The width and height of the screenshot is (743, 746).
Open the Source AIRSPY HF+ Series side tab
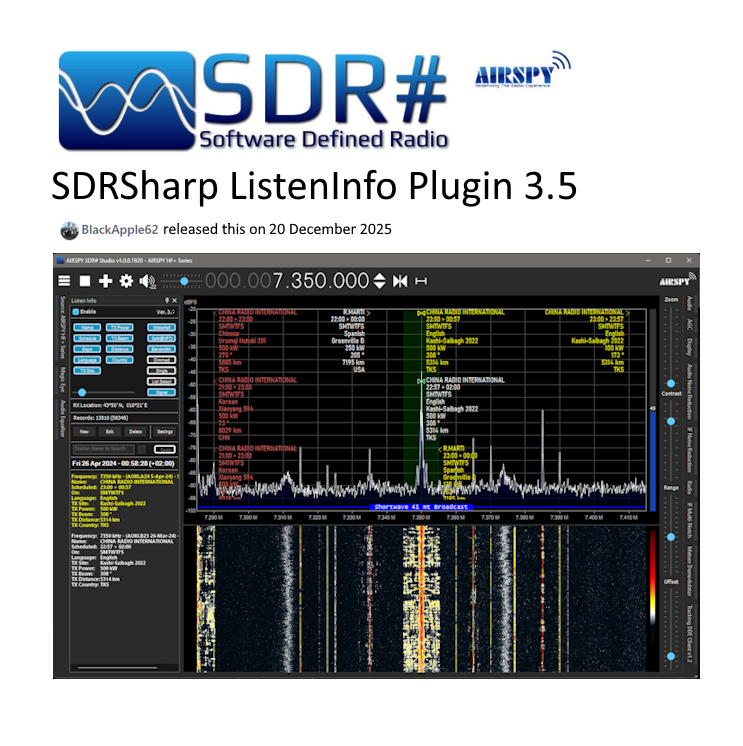pyautogui.click(x=62, y=328)
